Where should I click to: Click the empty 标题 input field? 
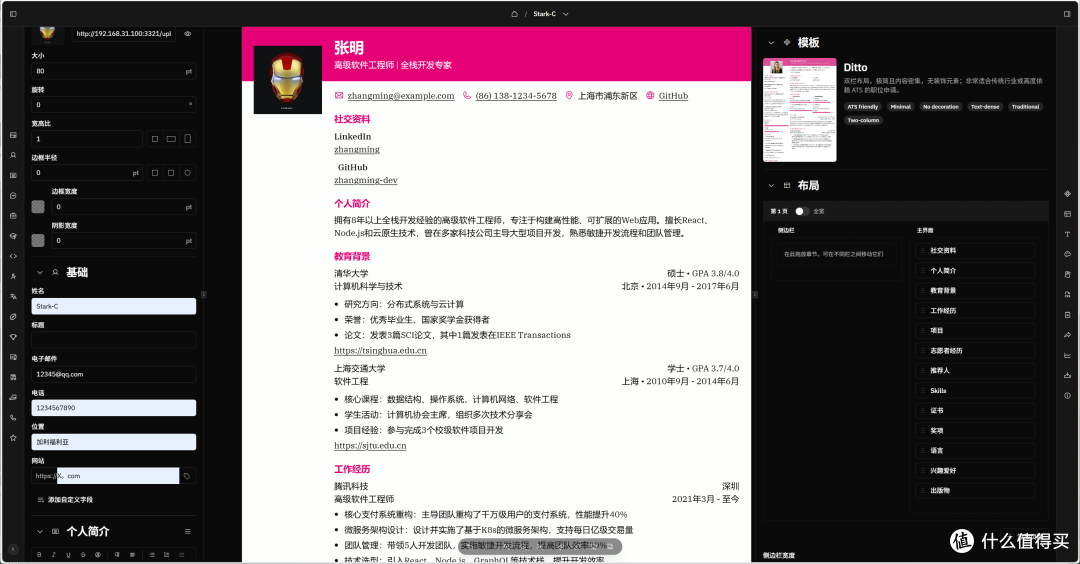pos(114,340)
